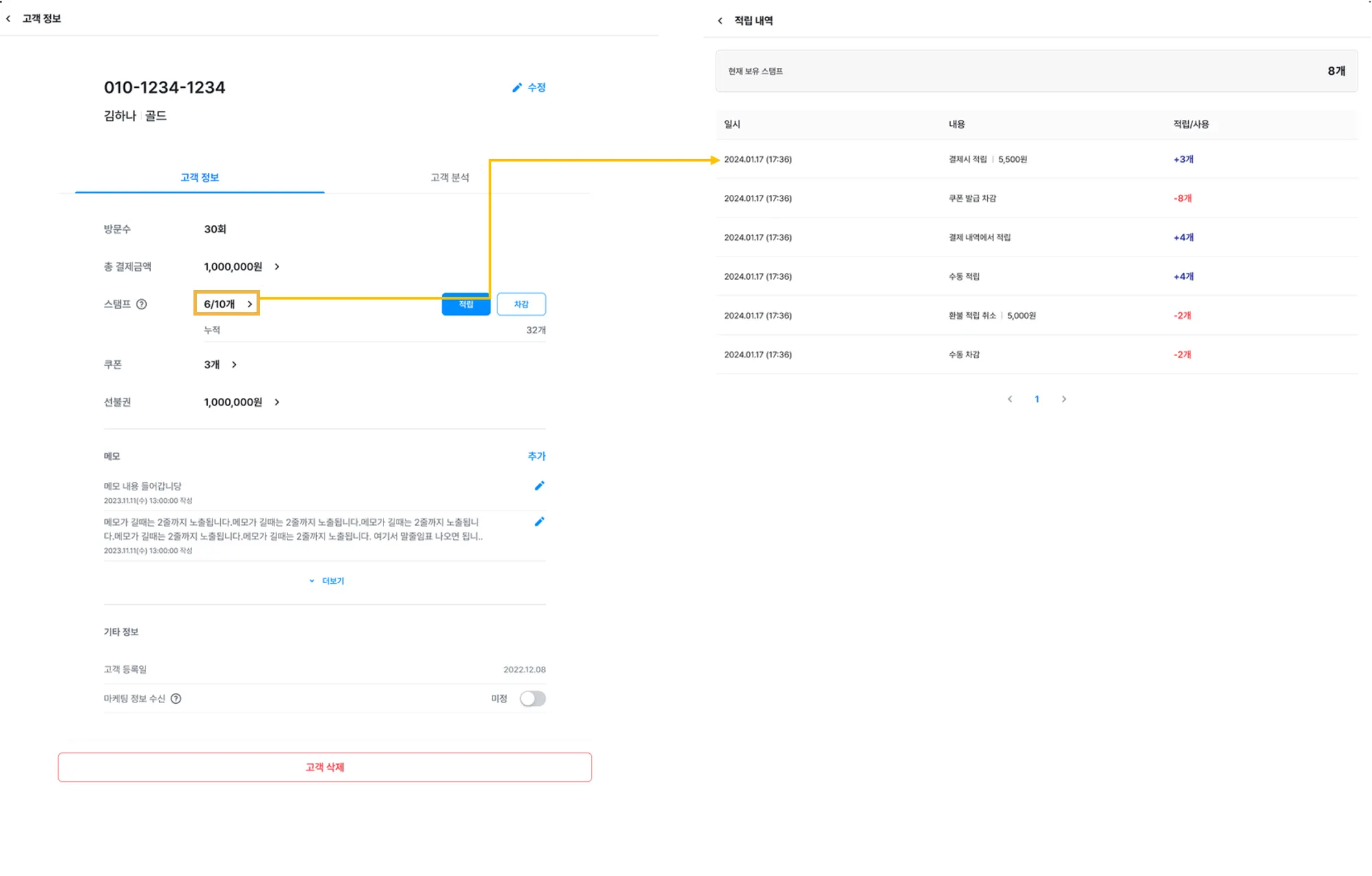Image resolution: width=1372 pixels, height=876 pixels.
Task: Click the 수정 pencil edit icon
Action: [517, 88]
